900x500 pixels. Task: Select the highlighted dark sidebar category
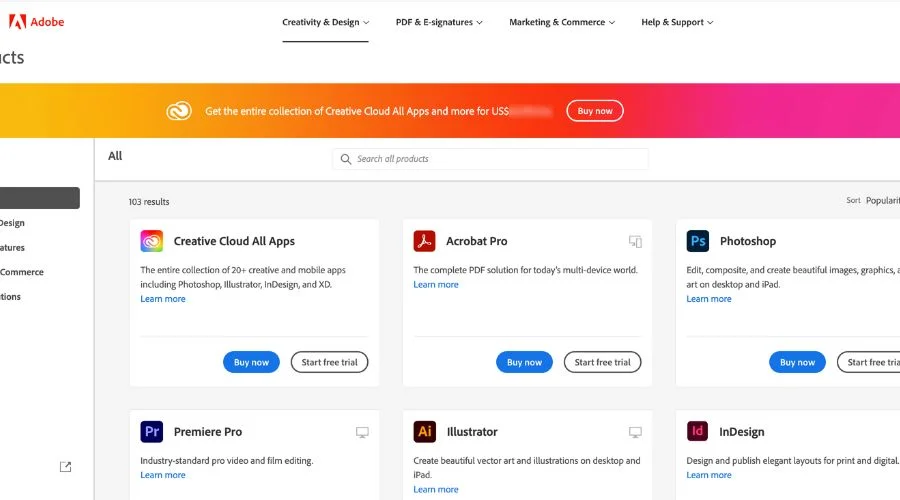[x=40, y=198]
